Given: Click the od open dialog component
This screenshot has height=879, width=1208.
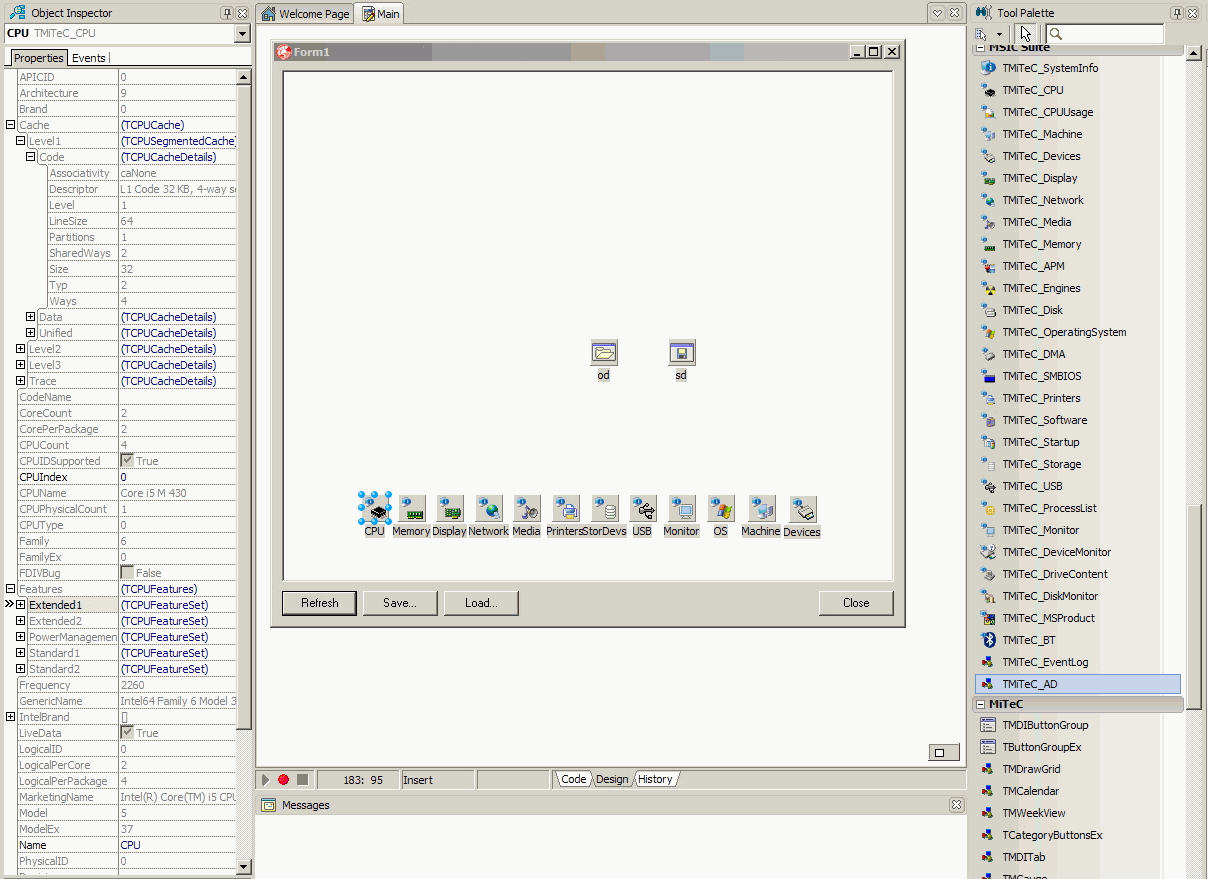Looking at the screenshot, I should tap(604, 353).
